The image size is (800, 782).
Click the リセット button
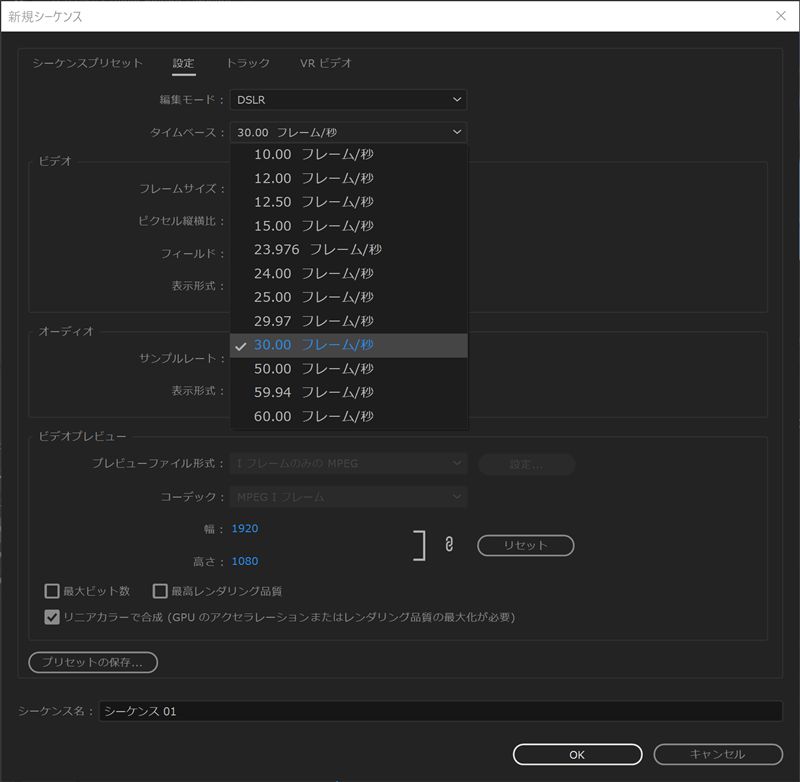[x=526, y=545]
